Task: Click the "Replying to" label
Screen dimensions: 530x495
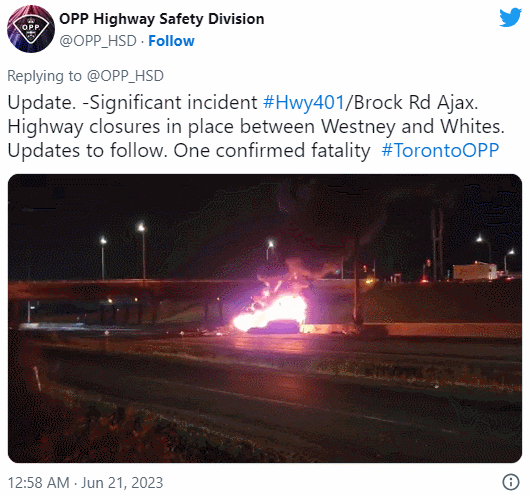Action: [x=44, y=76]
